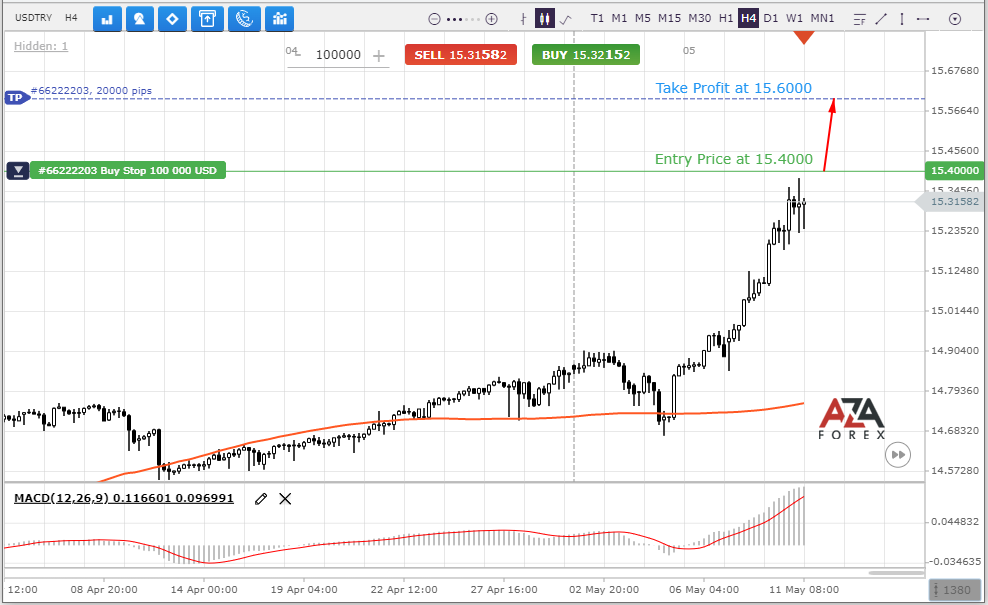This screenshot has height=605, width=988.
Task: Click the blue person-silhouette toolbar button
Action: [x=140, y=19]
